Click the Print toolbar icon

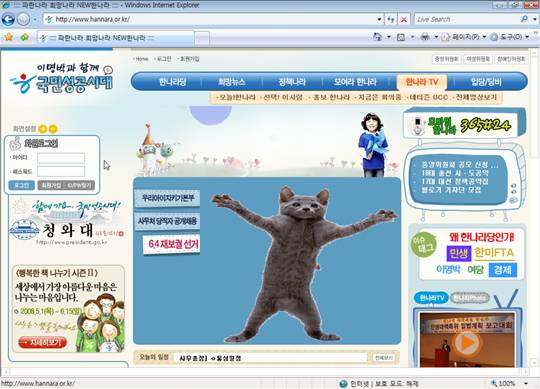pyautogui.click(x=425, y=36)
